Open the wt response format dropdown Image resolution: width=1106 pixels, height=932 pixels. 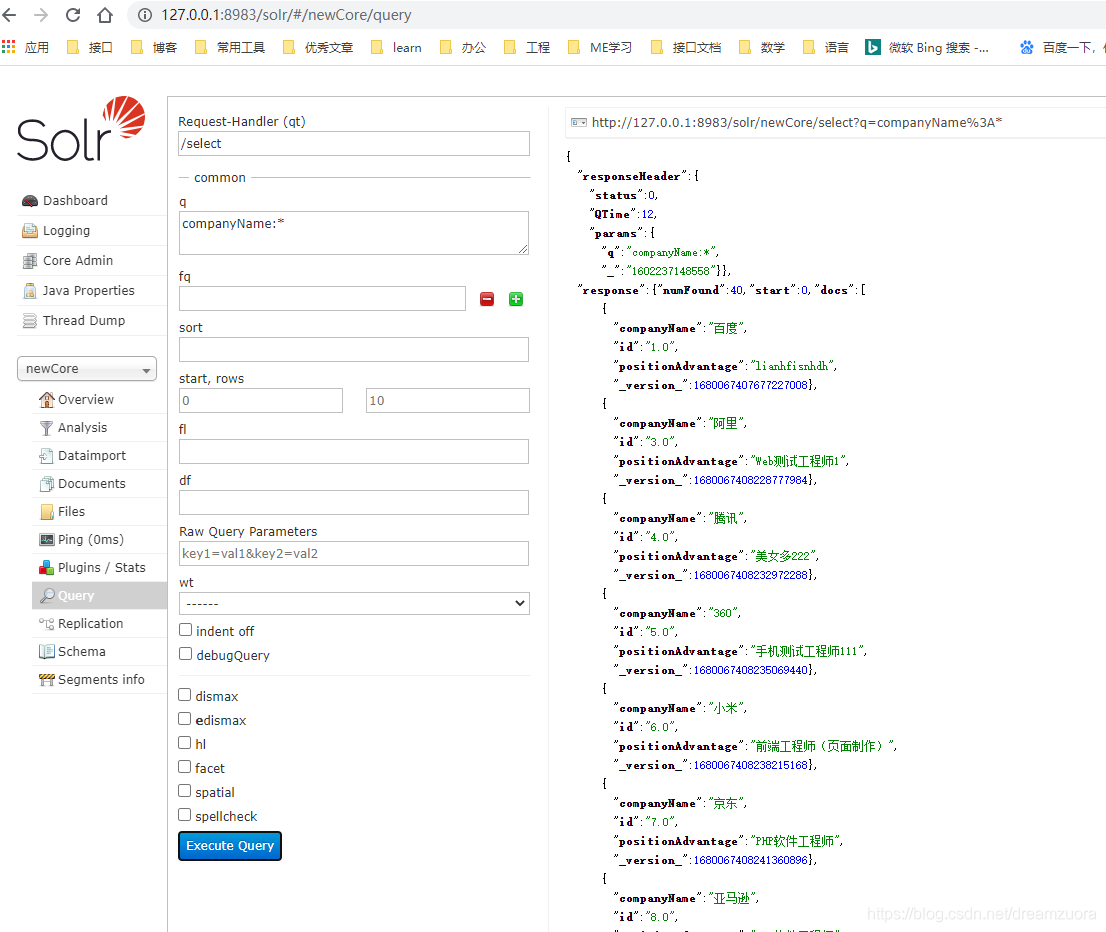(x=354, y=604)
